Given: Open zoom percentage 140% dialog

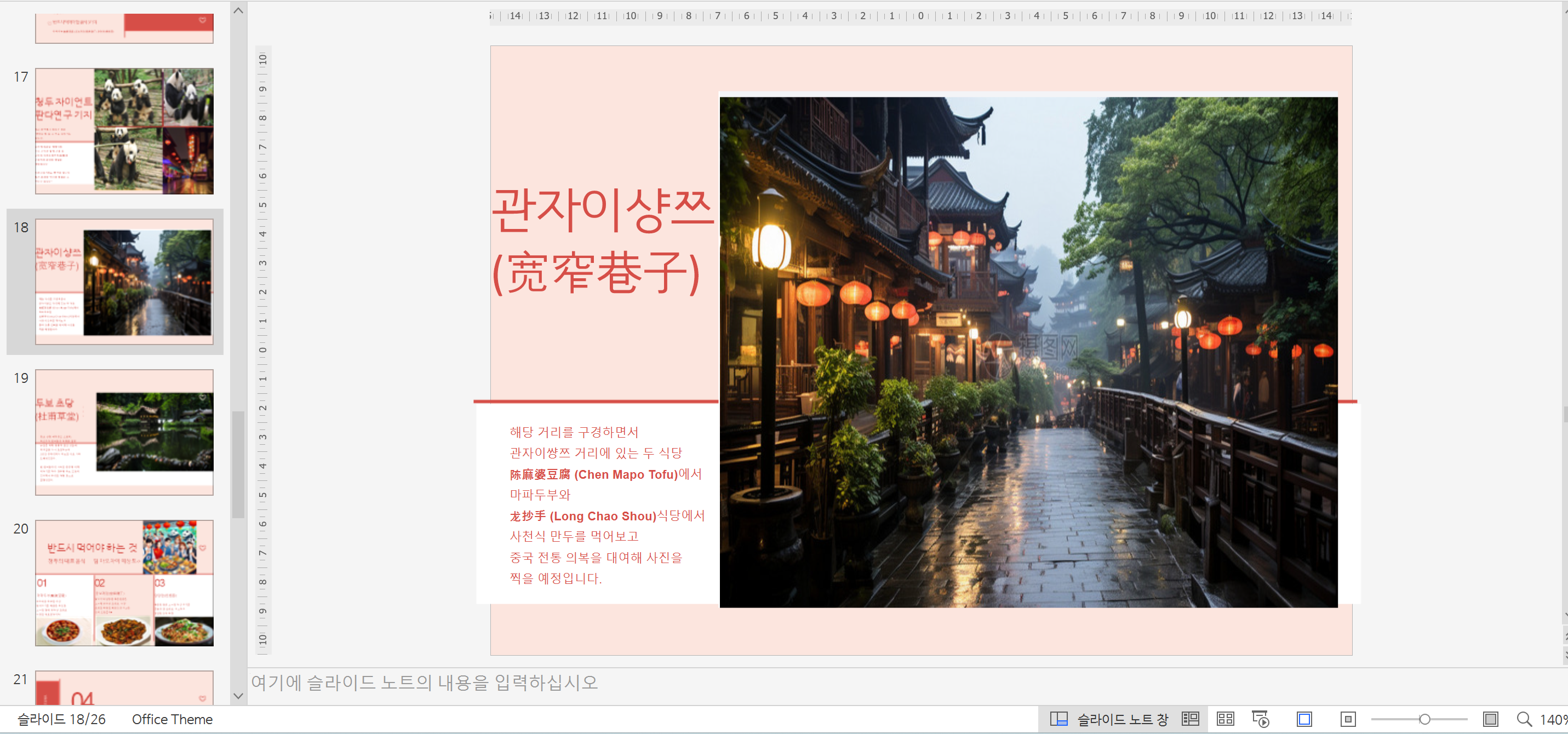Looking at the screenshot, I should 1553,719.
